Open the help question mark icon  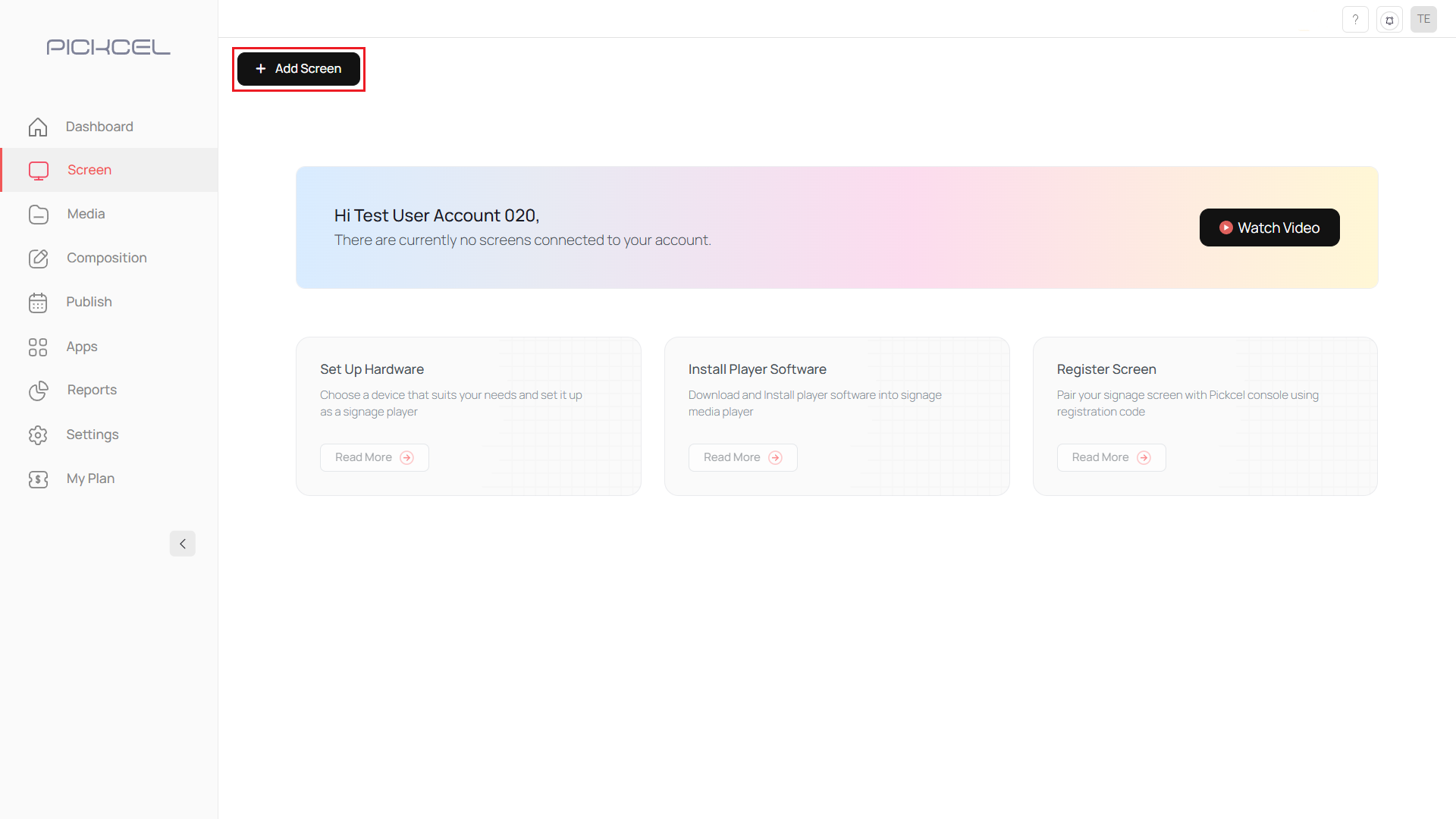[1356, 19]
